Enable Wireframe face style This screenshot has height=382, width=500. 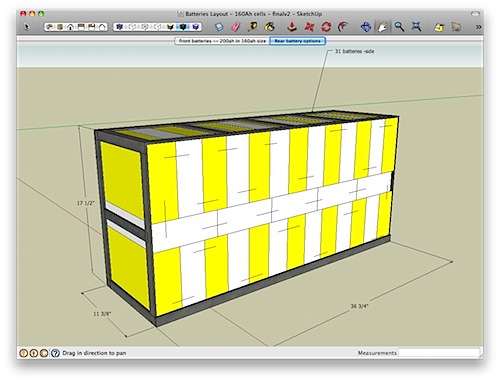(145, 27)
